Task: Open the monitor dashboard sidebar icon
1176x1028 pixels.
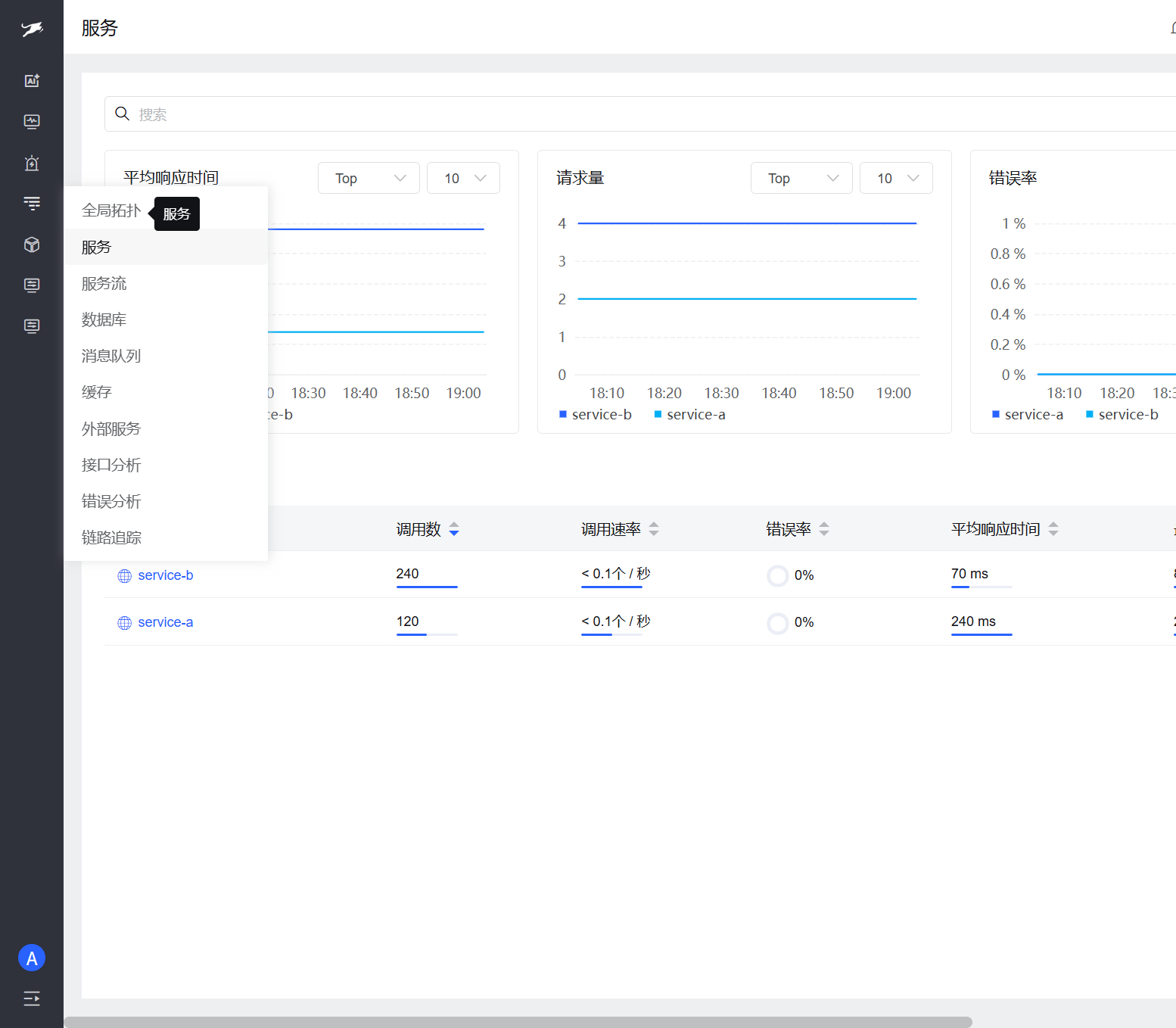Action: point(32,122)
